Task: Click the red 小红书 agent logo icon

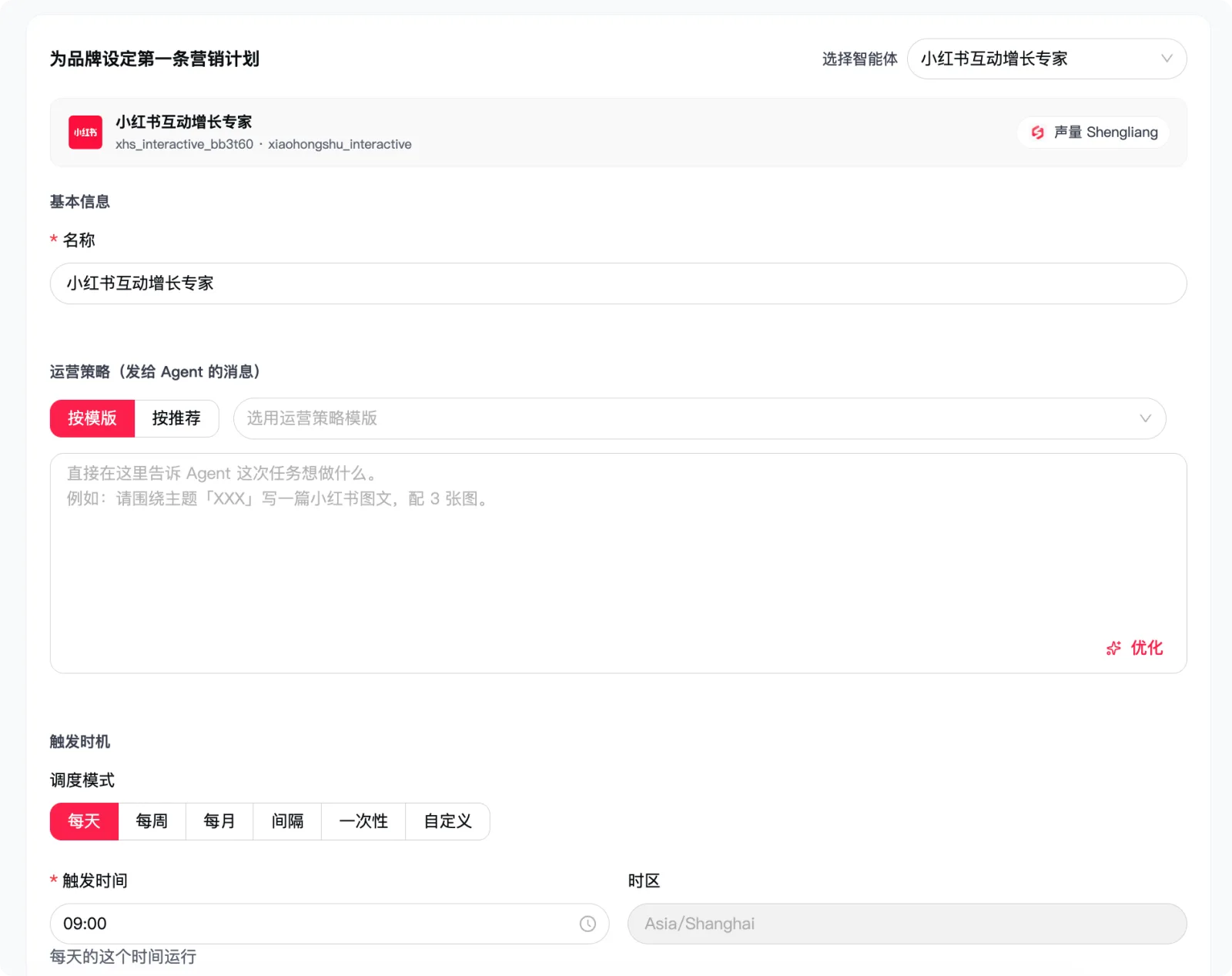Action: point(85,132)
